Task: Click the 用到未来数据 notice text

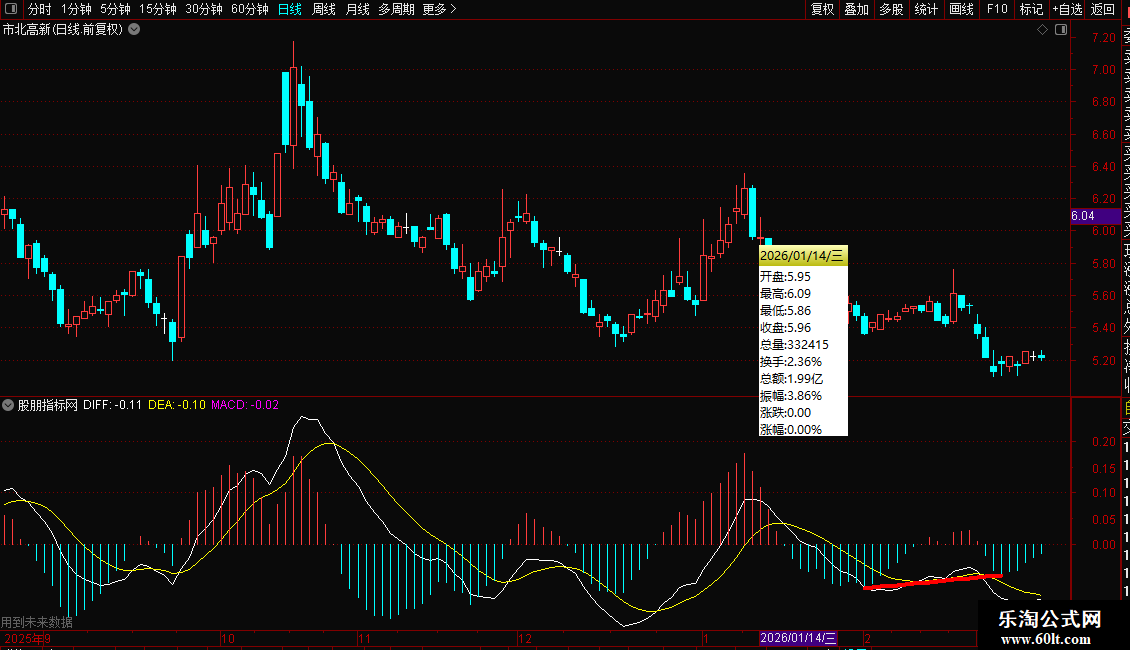Action: pyautogui.click(x=37, y=622)
